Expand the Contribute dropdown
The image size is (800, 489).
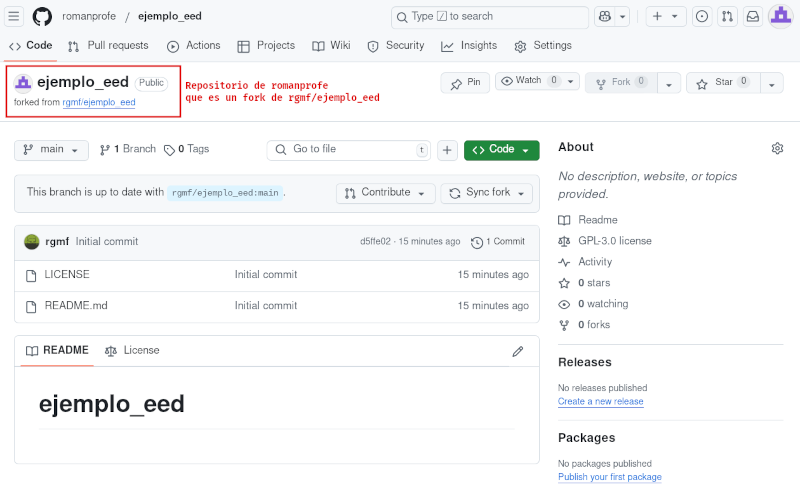coord(385,193)
